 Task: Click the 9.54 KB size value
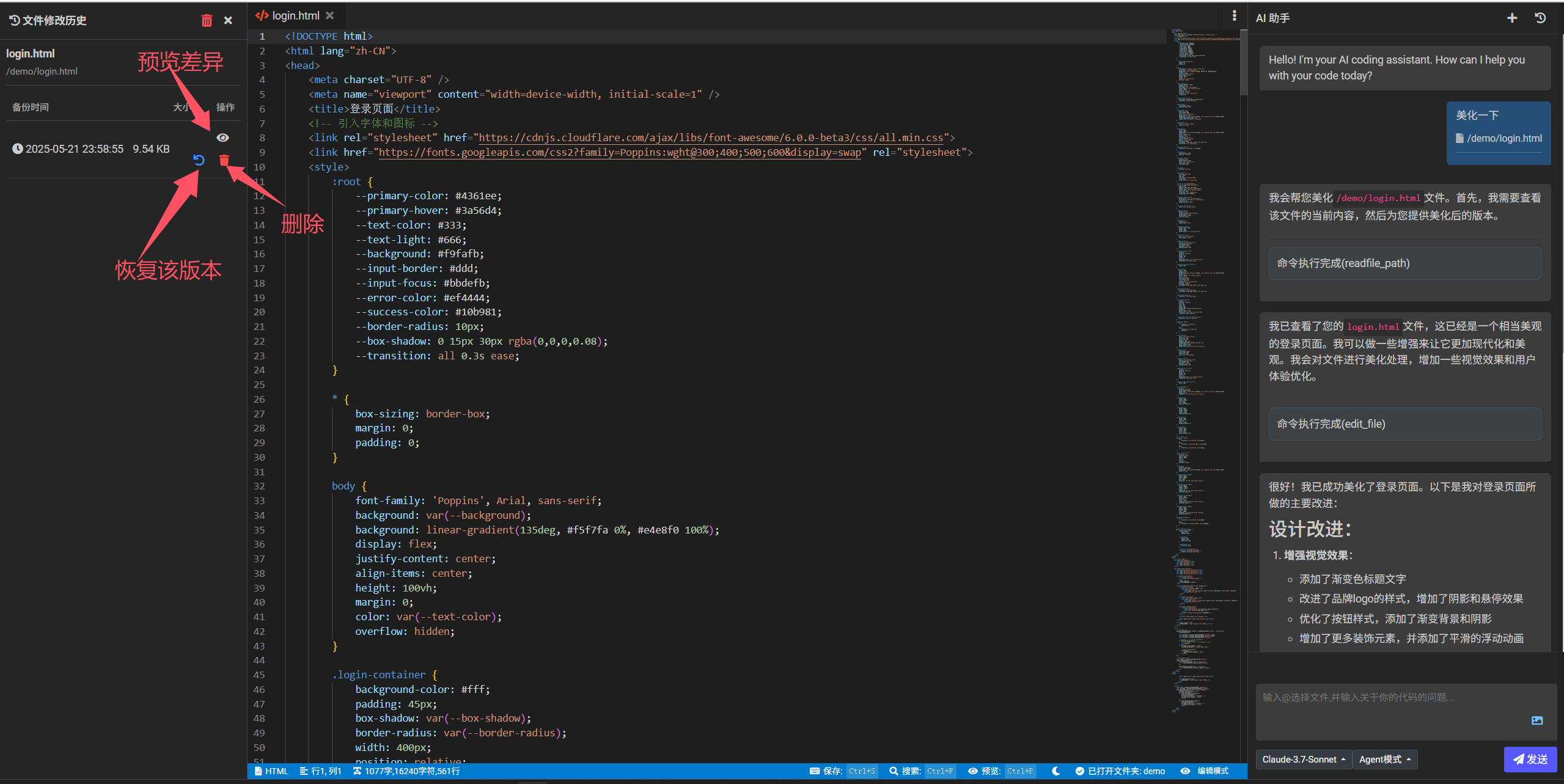[x=151, y=149]
